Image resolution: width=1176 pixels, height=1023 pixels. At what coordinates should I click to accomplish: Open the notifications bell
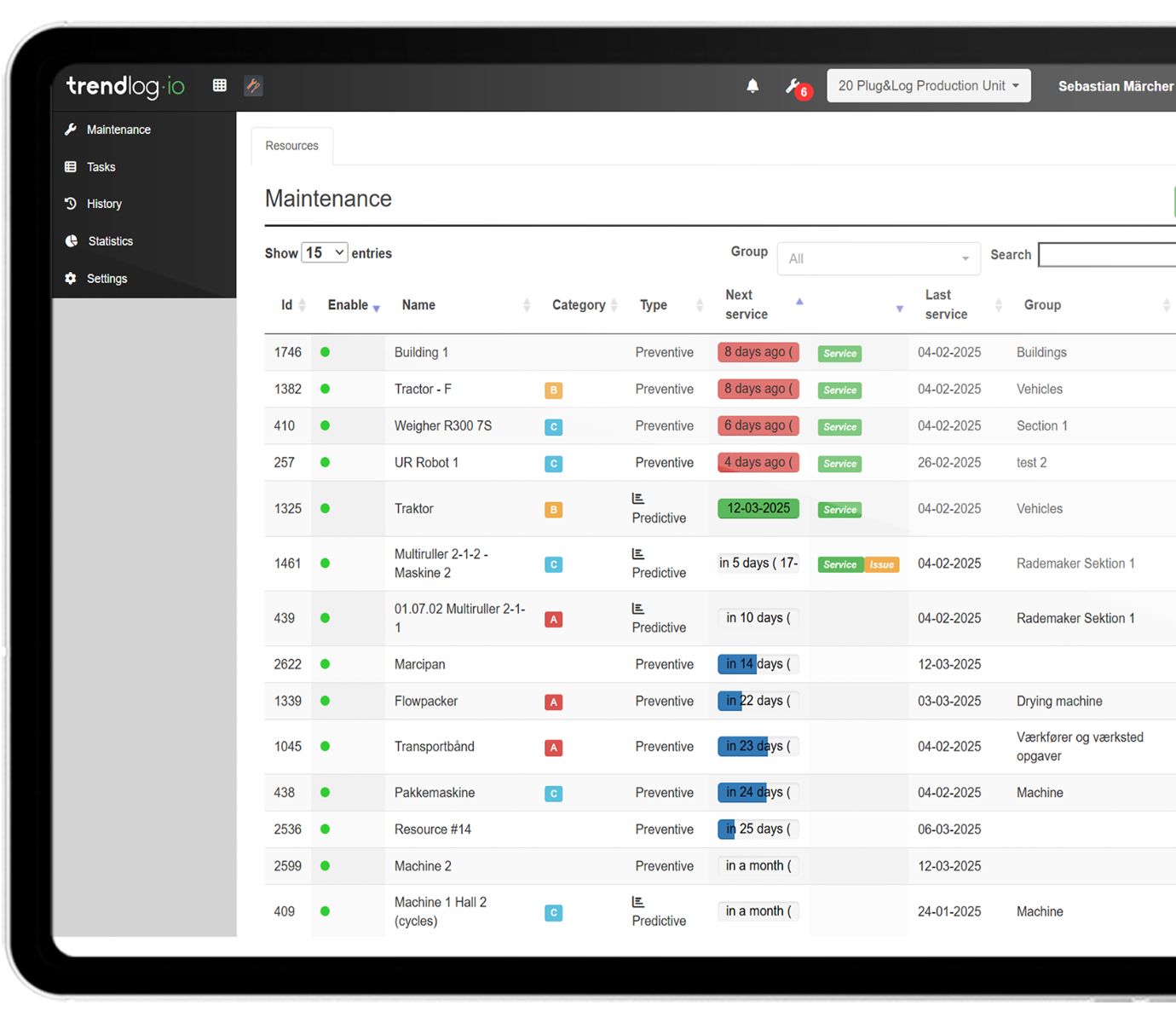click(752, 85)
